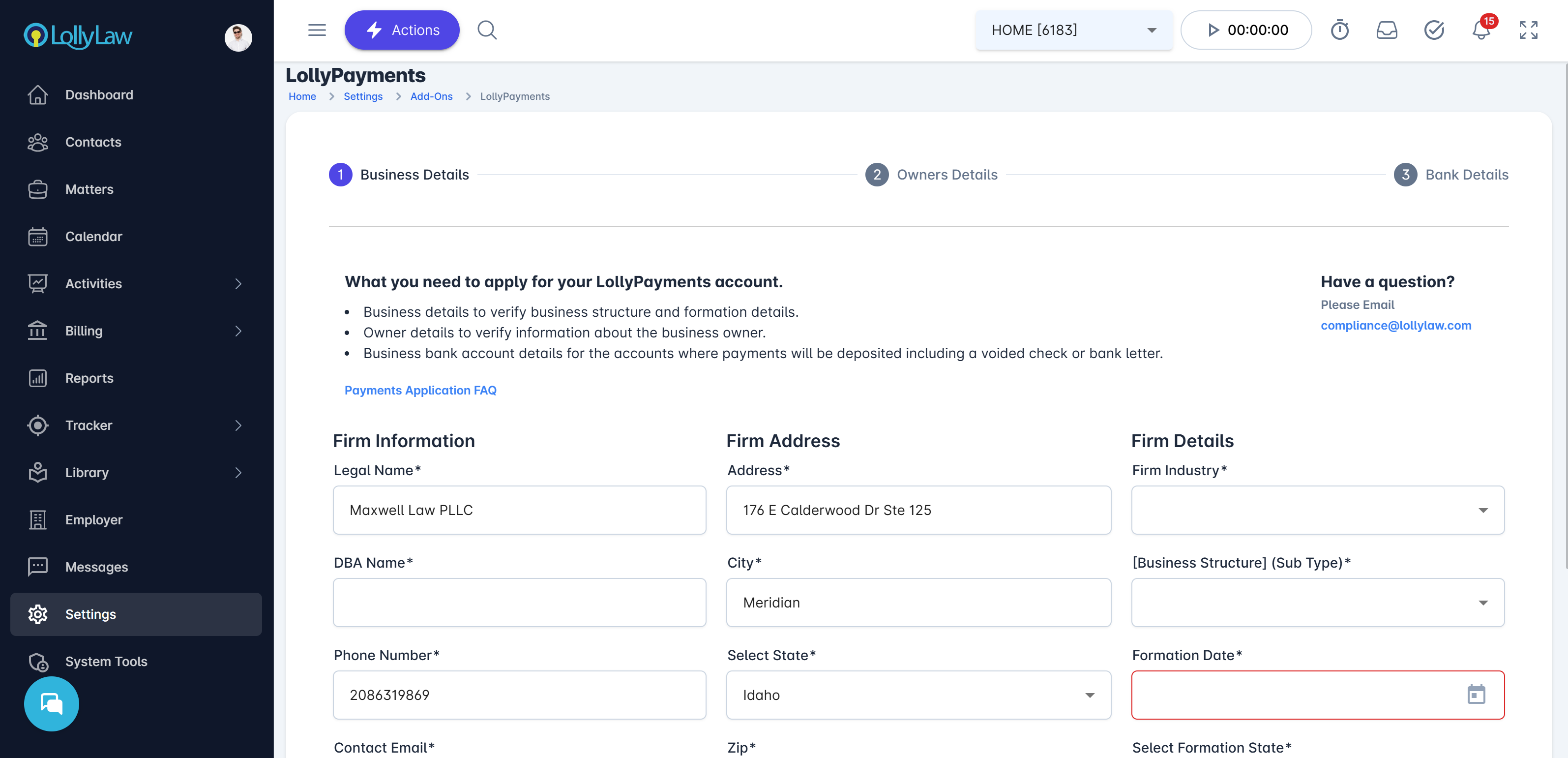Open Formation Date calendar picker icon
This screenshot has width=1568, height=758.
tap(1476, 694)
